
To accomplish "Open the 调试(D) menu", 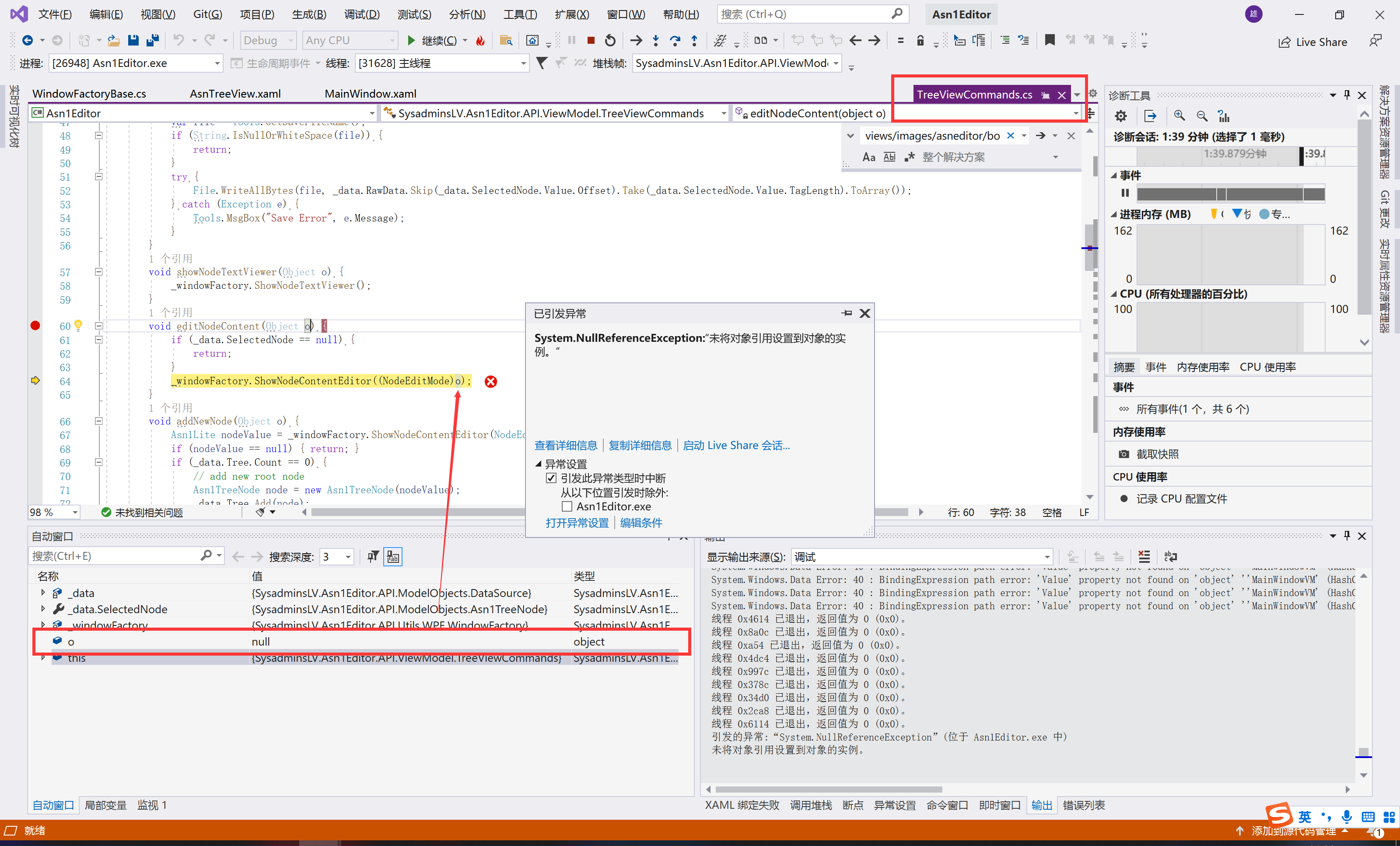I will [x=361, y=14].
